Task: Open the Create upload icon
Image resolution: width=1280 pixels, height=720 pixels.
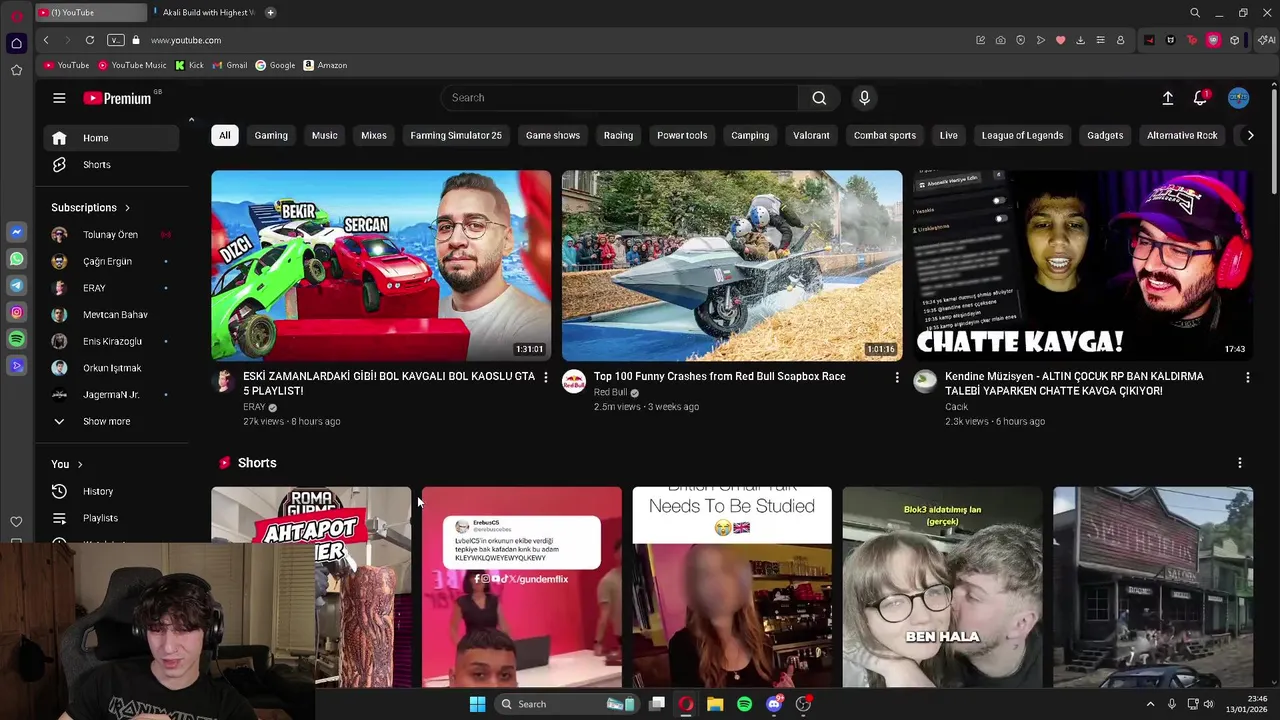Action: point(1167,98)
